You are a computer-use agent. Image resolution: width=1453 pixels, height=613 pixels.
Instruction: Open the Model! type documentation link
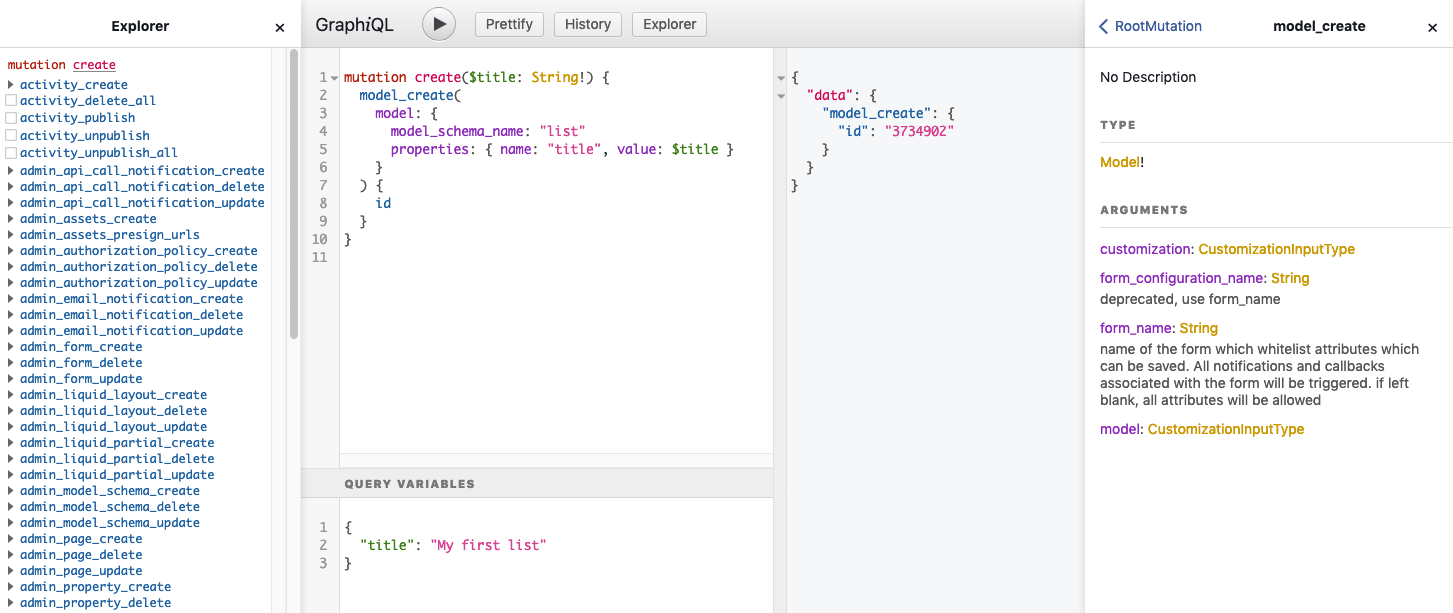pyautogui.click(x=1118, y=161)
